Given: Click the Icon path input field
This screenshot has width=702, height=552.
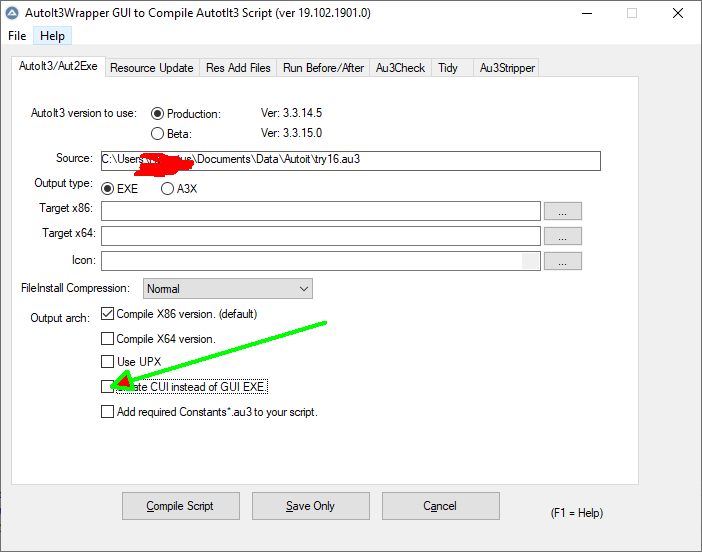Looking at the screenshot, I should click(x=321, y=261).
